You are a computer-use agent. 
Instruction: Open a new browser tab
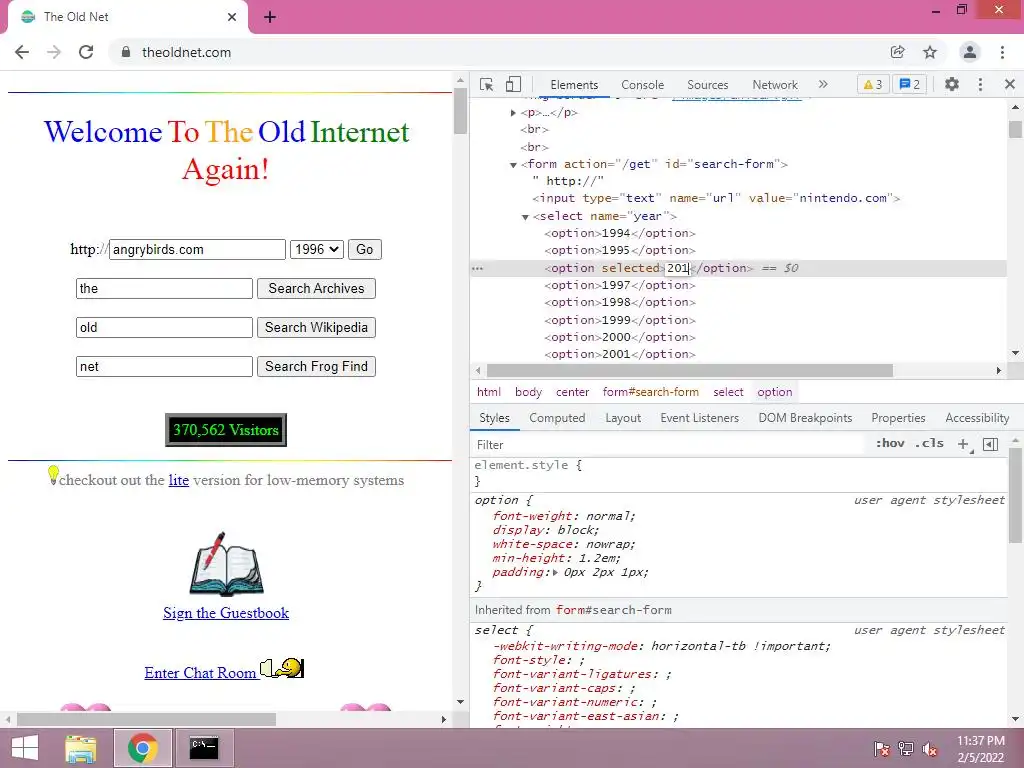pyautogui.click(x=270, y=17)
